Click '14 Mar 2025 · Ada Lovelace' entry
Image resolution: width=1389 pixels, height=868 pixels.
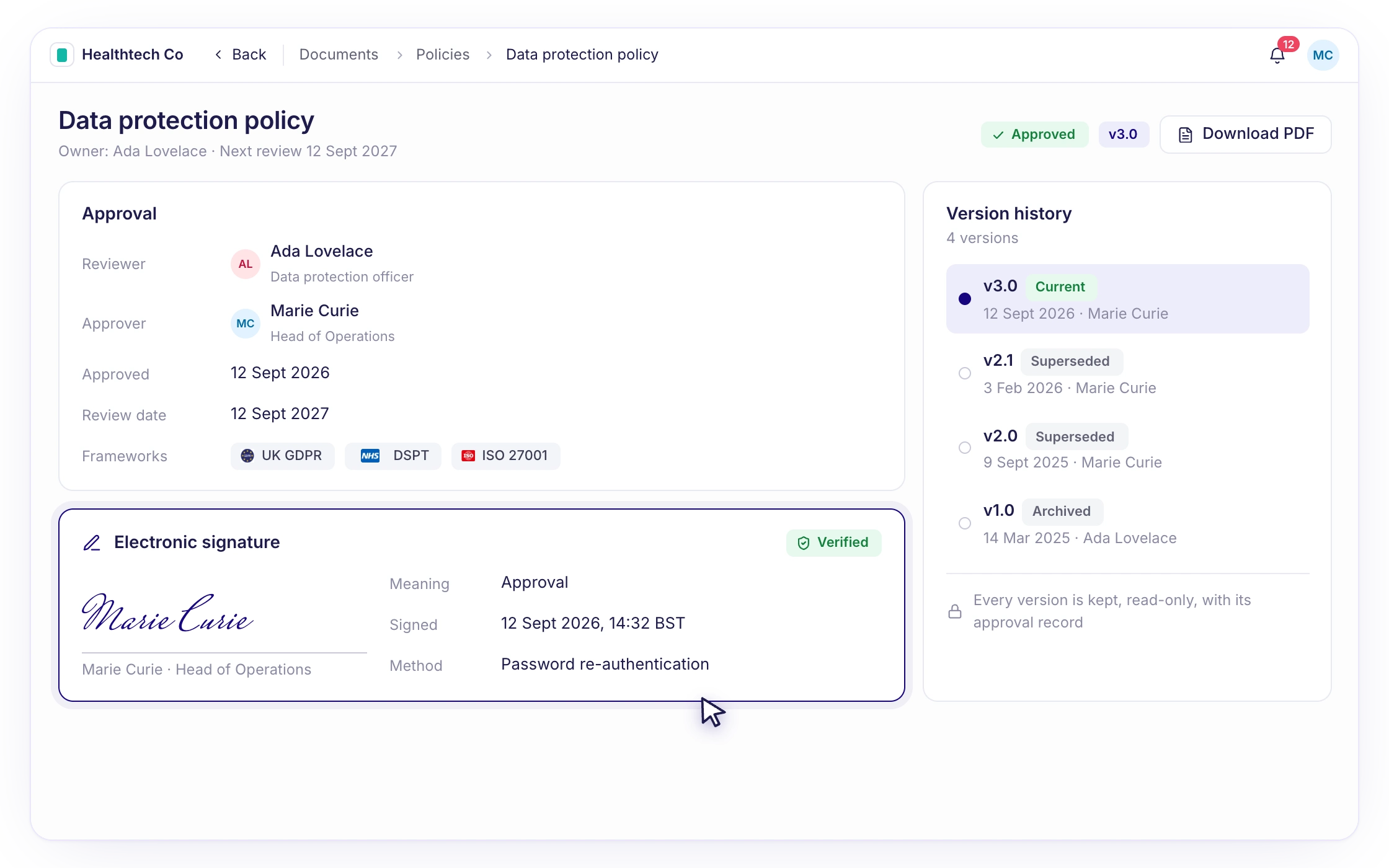tap(1080, 538)
